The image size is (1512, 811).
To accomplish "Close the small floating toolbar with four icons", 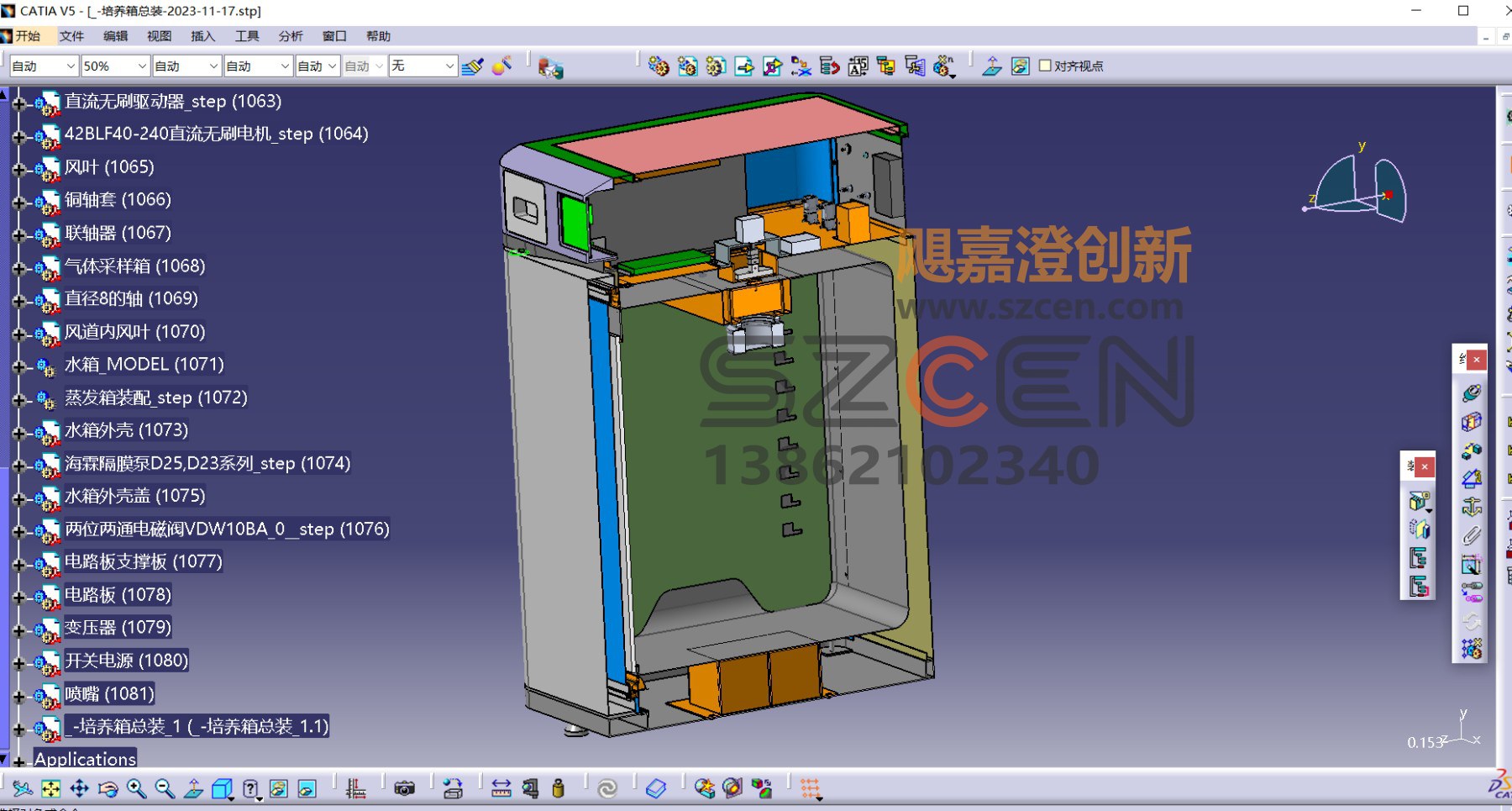I will coord(1425,466).
